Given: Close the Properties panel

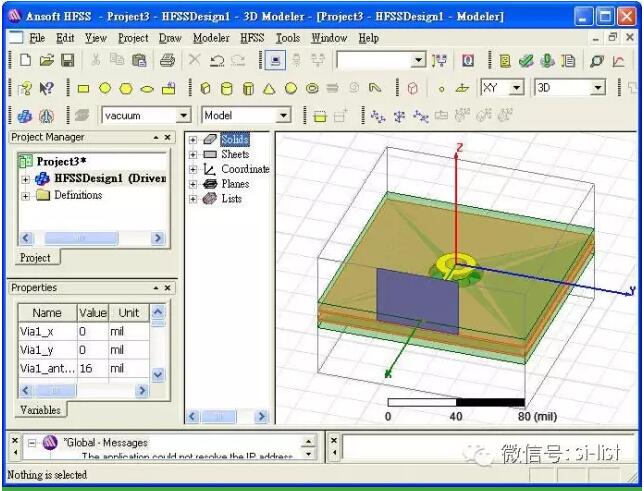Looking at the screenshot, I should coord(168,288).
